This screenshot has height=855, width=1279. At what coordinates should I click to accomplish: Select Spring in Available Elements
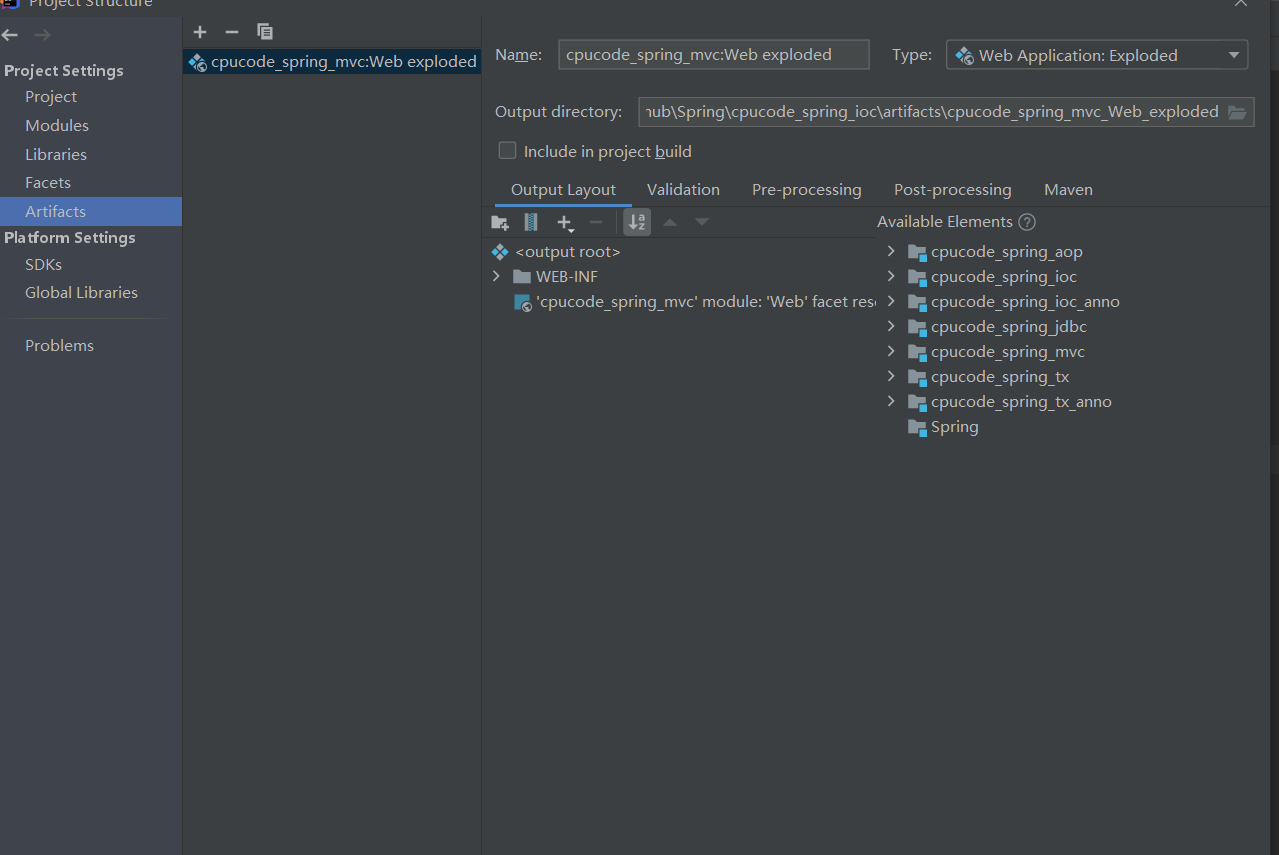(954, 427)
